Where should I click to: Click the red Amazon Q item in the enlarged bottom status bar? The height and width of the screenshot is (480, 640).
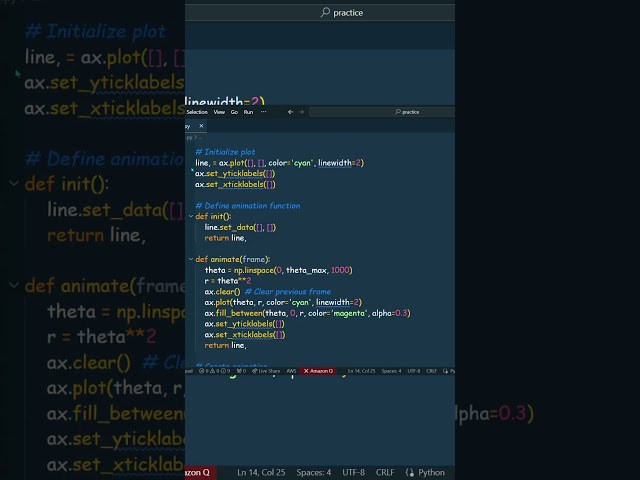pyautogui.click(x=200, y=473)
